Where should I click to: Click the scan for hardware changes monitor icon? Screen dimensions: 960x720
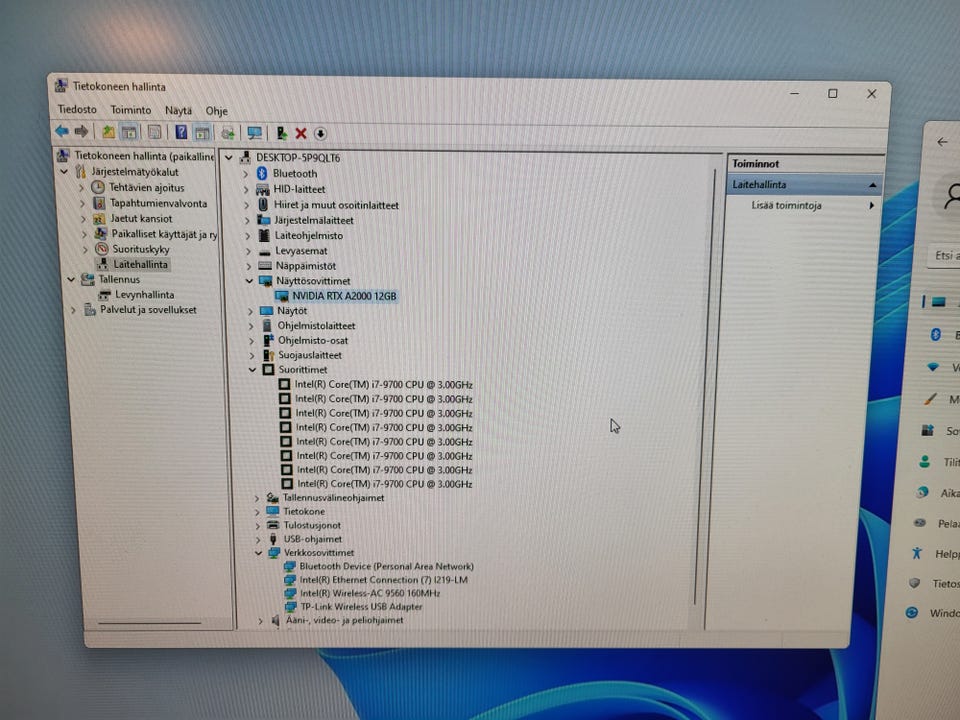click(254, 133)
